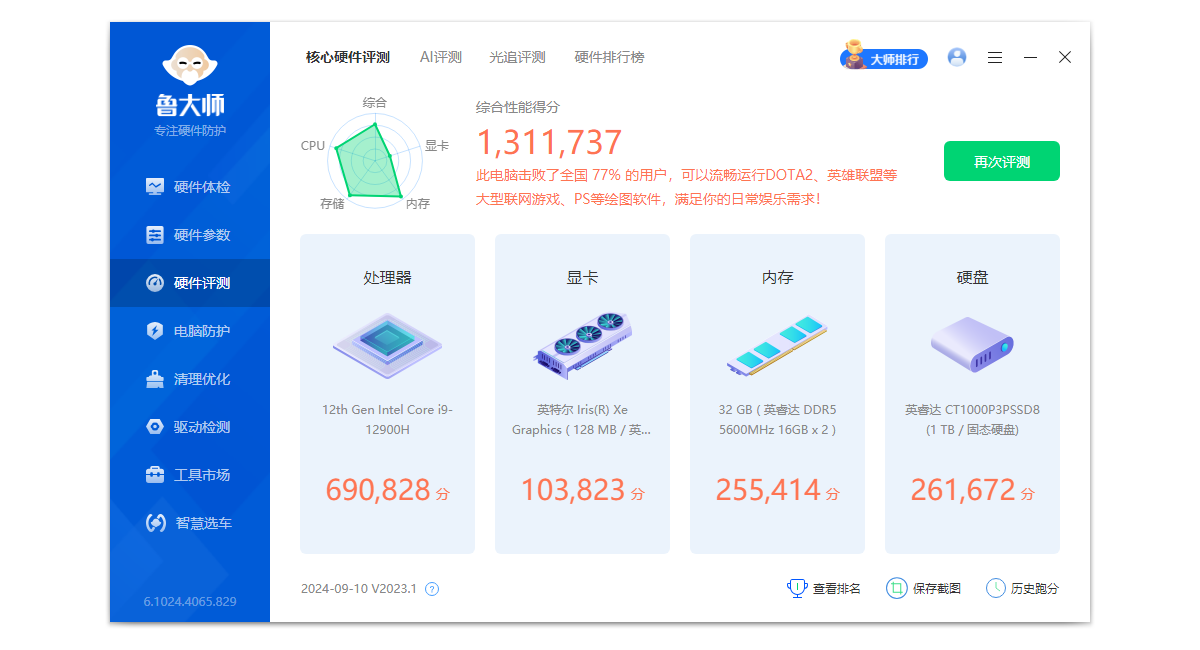Click the 硬盘 card title
The image size is (1200, 650).
click(x=972, y=278)
